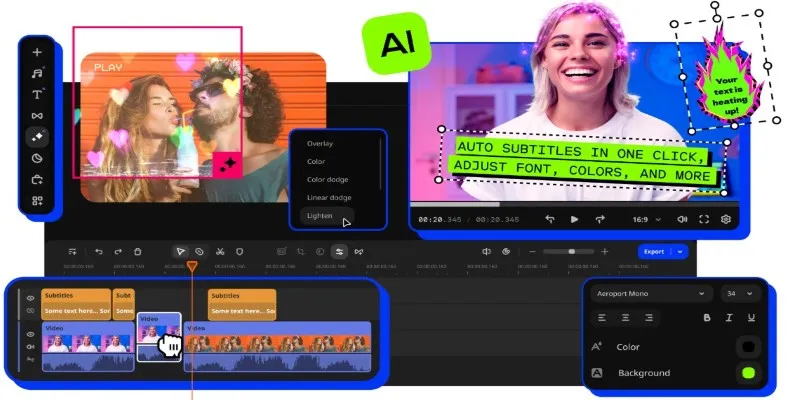Open the dimmed circular icon in the toolbar
This screenshot has width=800, height=400.
tap(320, 252)
